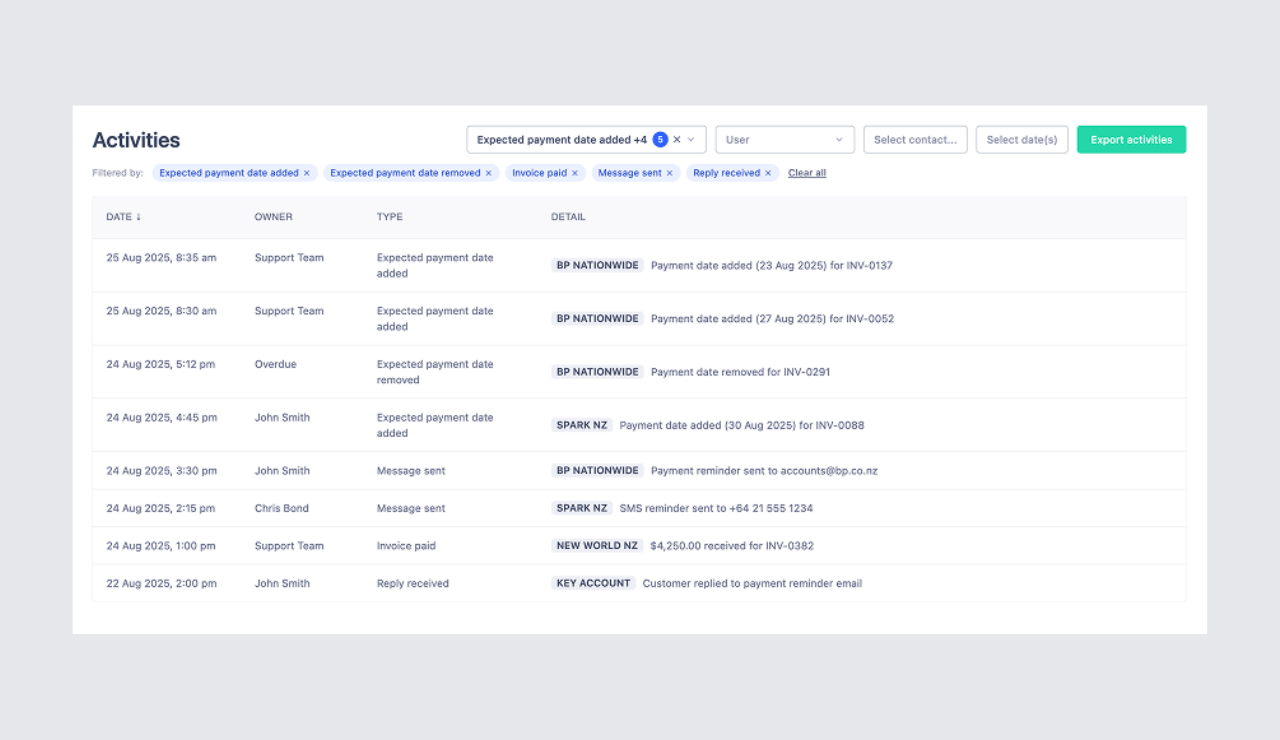The image size is (1280, 740).
Task: Click the SPARK NZ tag for INV-0088
Action: point(581,425)
